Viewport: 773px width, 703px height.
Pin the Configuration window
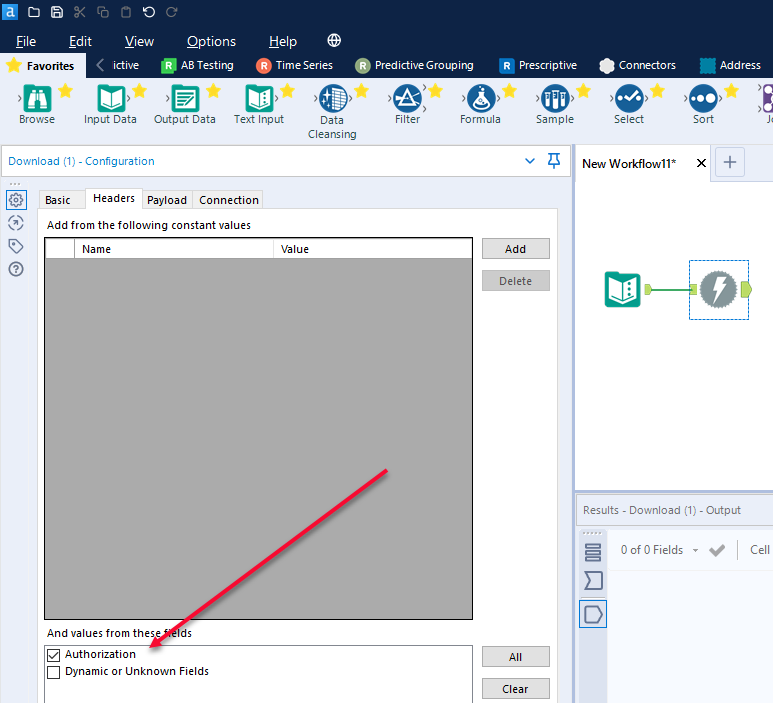[x=554, y=161]
